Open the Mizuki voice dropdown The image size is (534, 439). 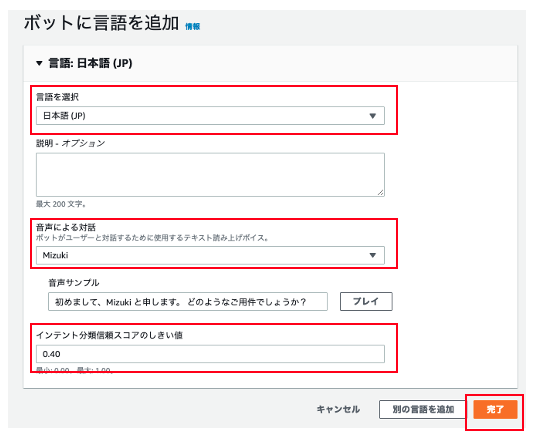pos(210,255)
